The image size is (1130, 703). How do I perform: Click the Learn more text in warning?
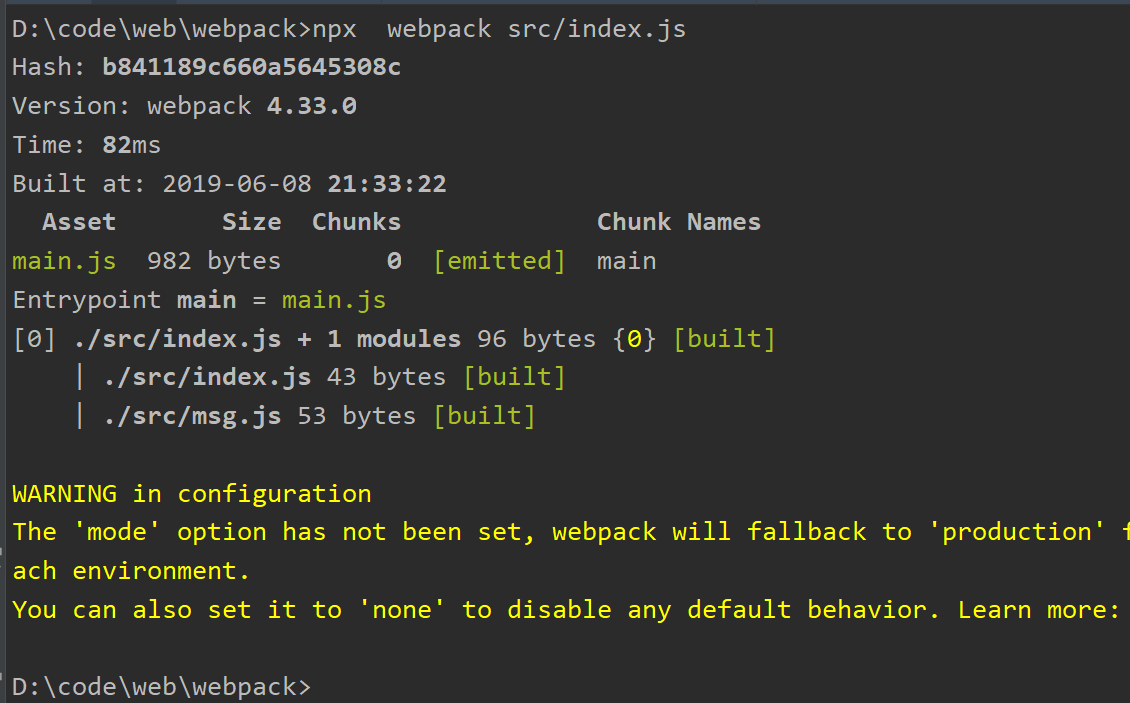(x=1038, y=610)
